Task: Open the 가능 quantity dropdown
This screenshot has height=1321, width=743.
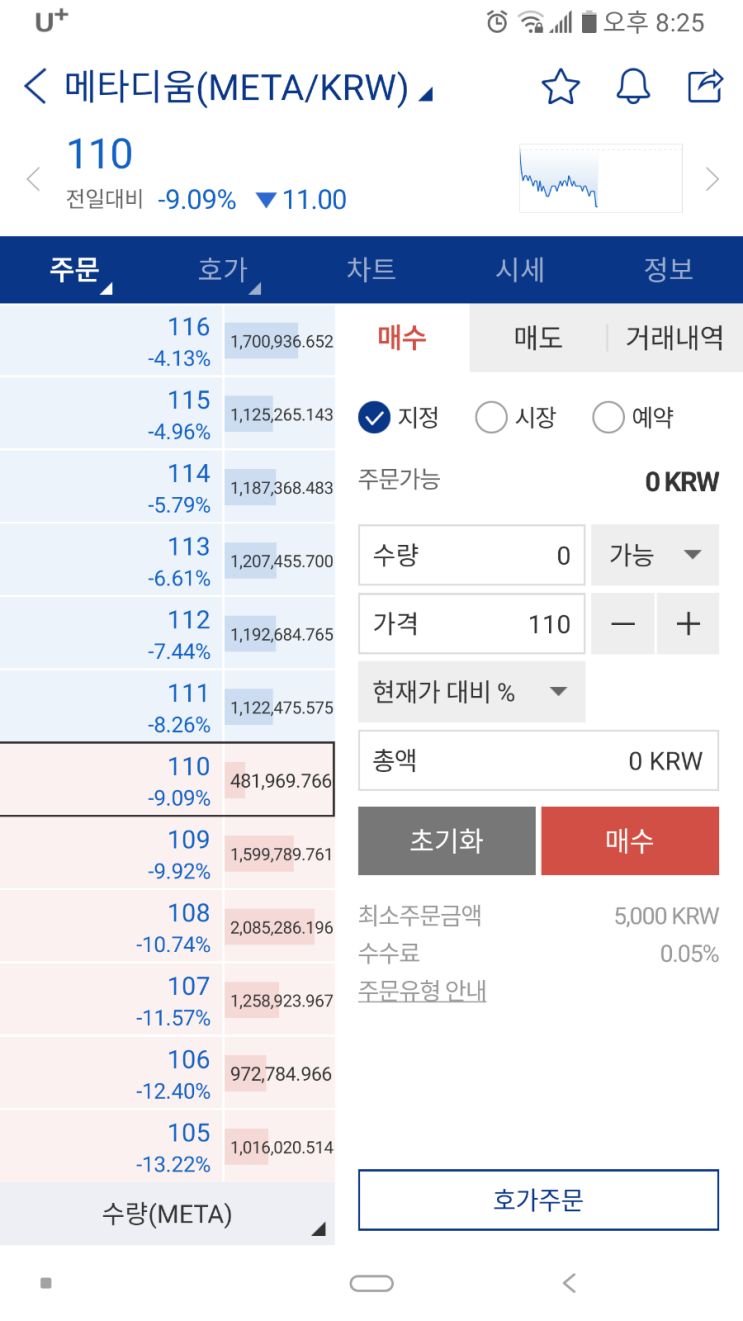Action: pos(655,555)
